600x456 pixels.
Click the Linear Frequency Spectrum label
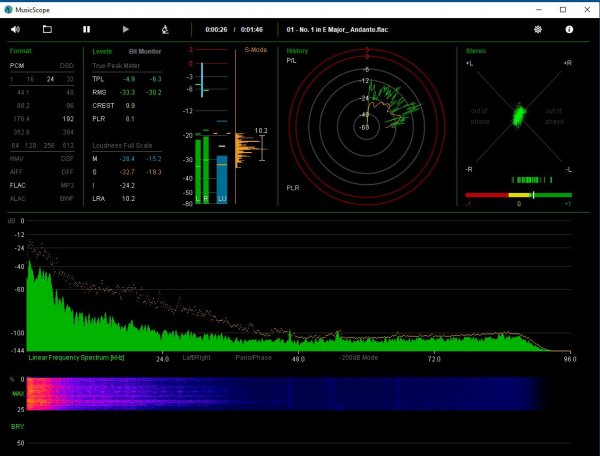pos(77,357)
